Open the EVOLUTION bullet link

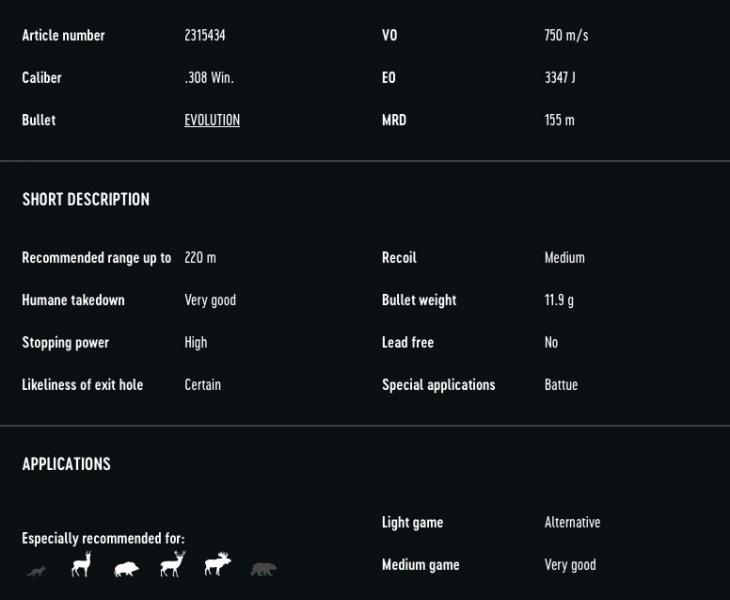pos(212,120)
